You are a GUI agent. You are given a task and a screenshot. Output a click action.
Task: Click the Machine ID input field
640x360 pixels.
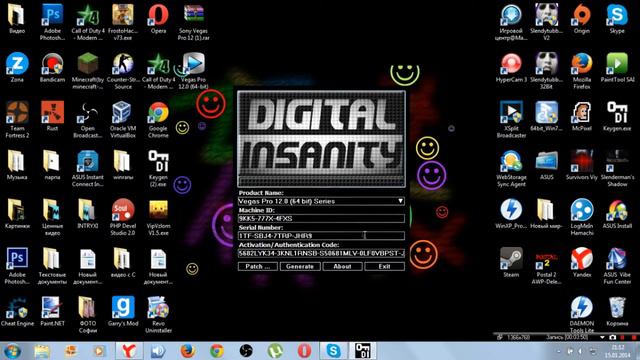coord(321,218)
